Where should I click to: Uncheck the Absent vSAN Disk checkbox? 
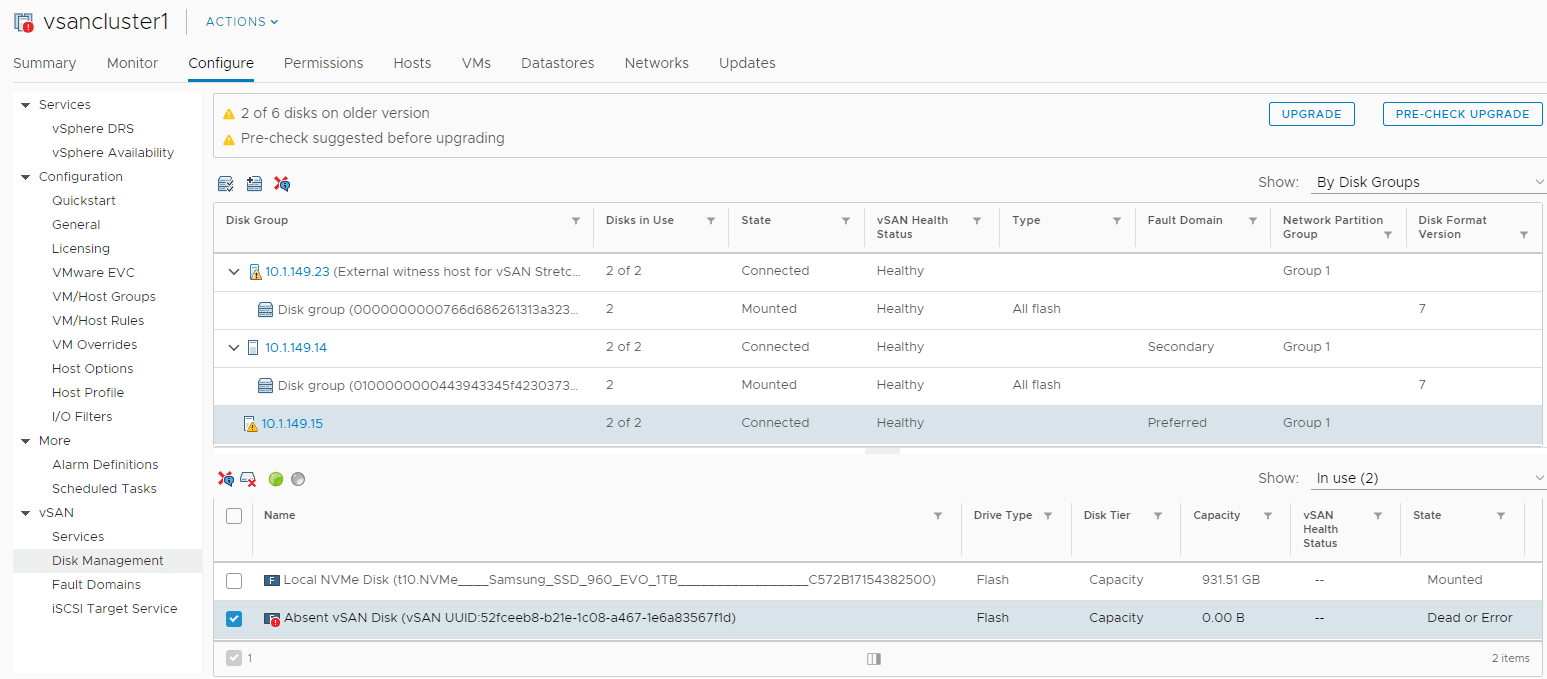[234, 618]
